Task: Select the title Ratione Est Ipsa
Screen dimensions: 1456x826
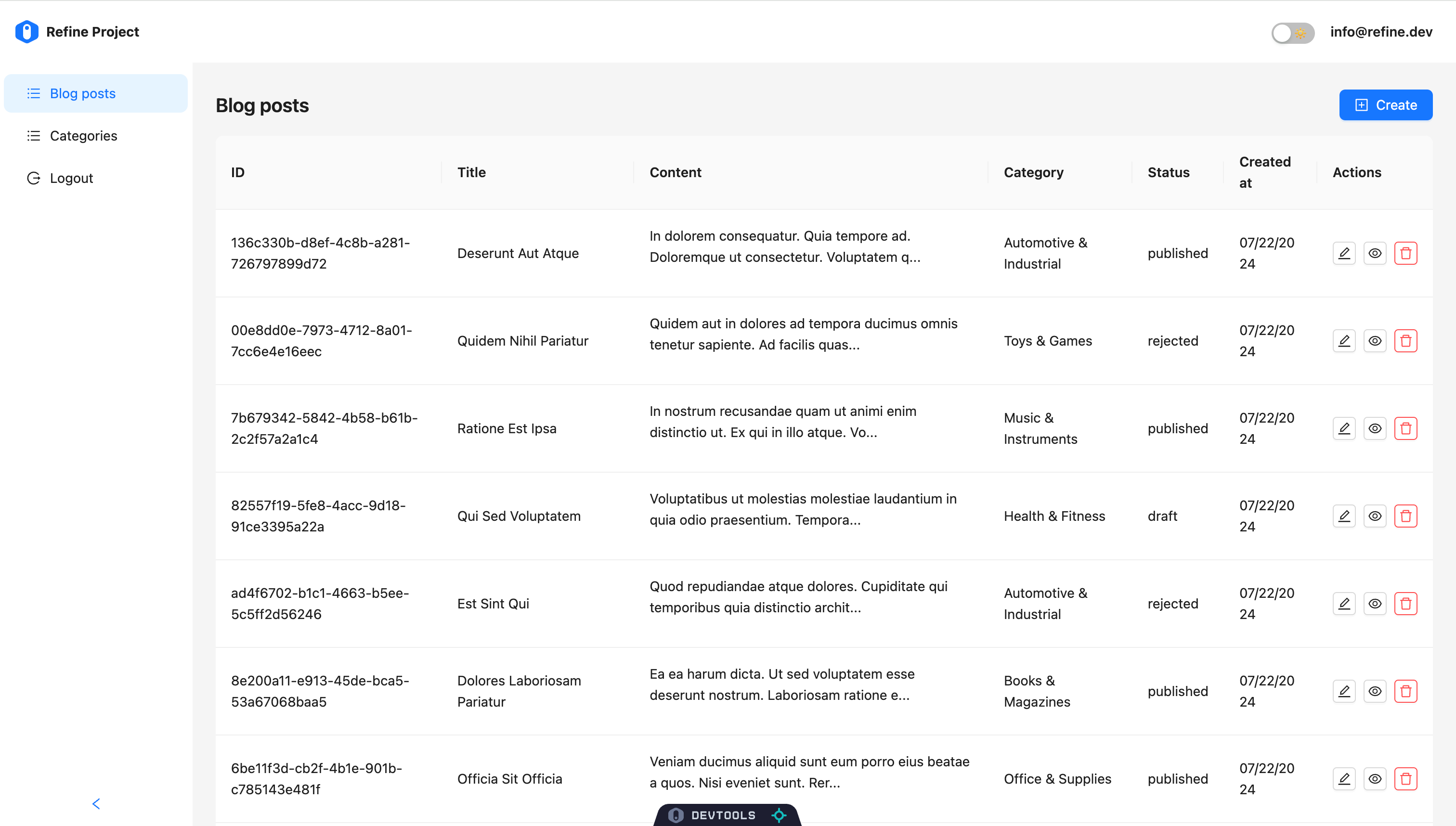Action: click(507, 428)
